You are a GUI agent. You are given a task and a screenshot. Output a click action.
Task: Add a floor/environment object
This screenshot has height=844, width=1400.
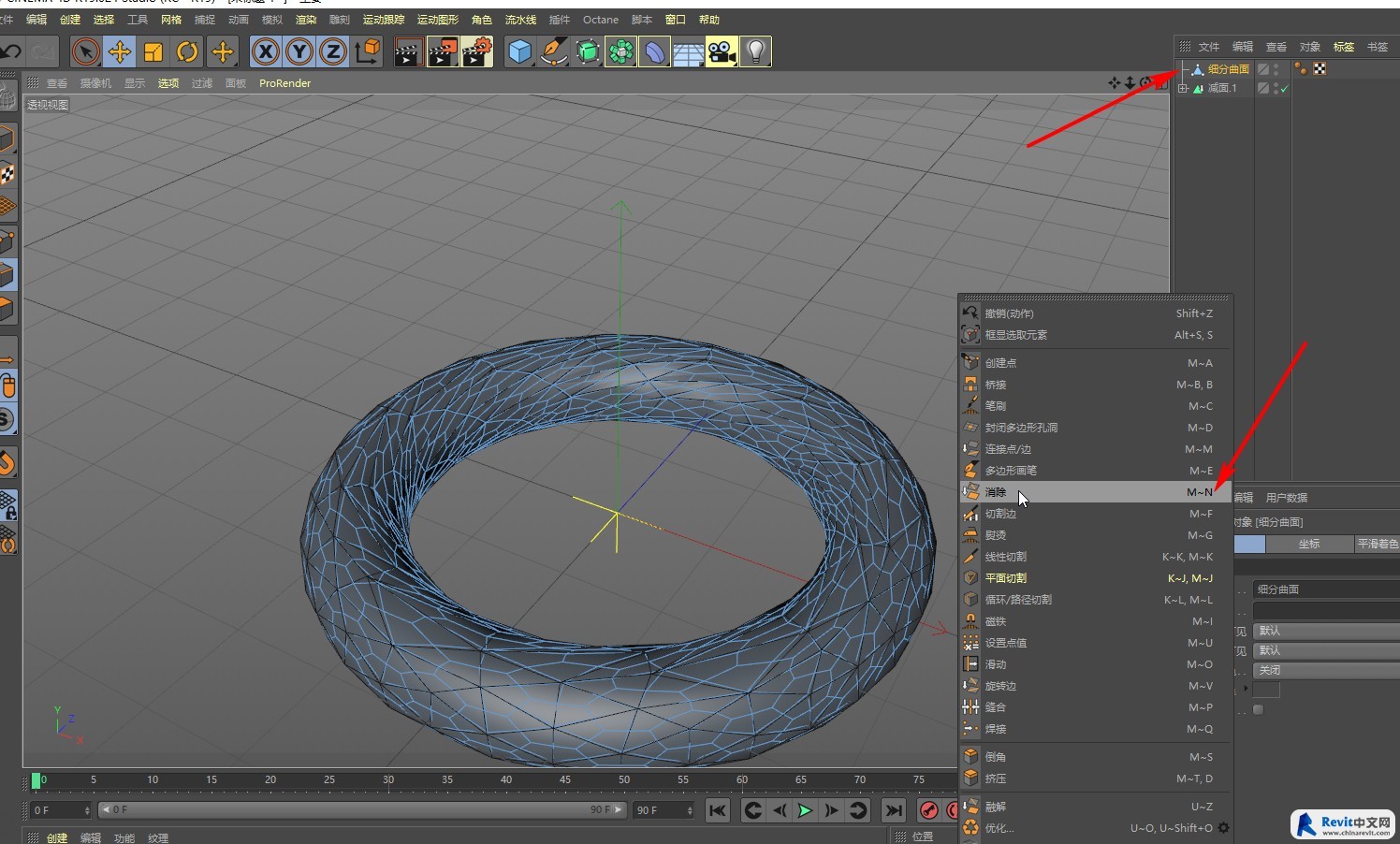tap(689, 52)
